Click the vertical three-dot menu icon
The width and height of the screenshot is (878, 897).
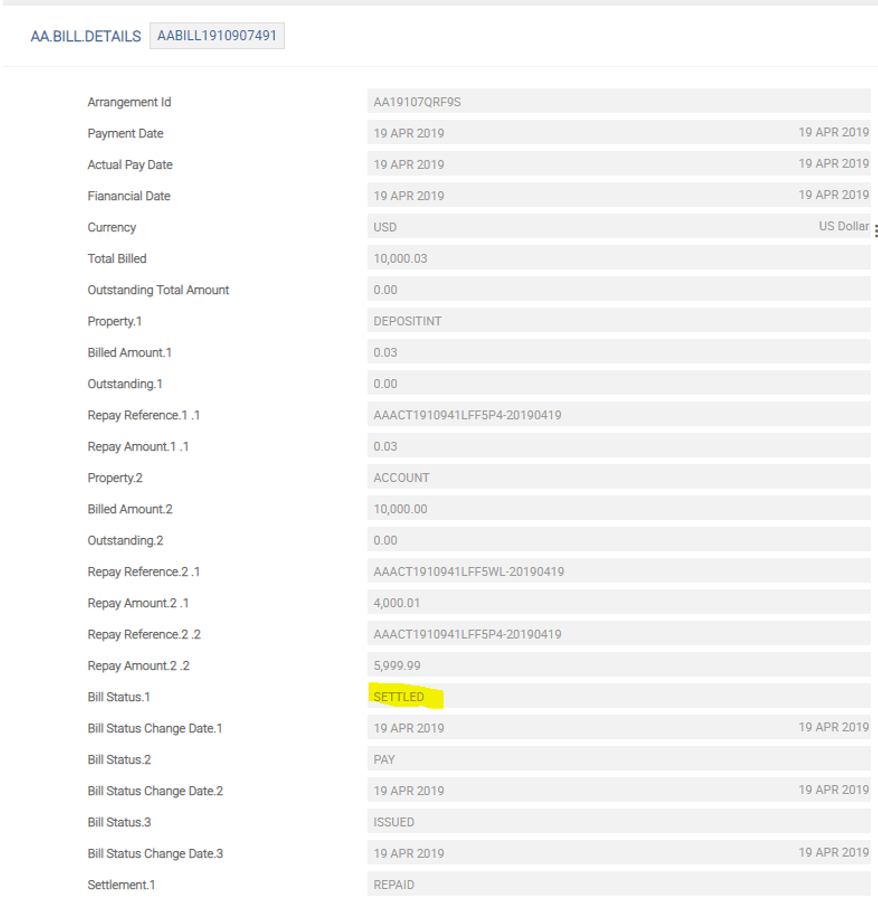click(875, 231)
